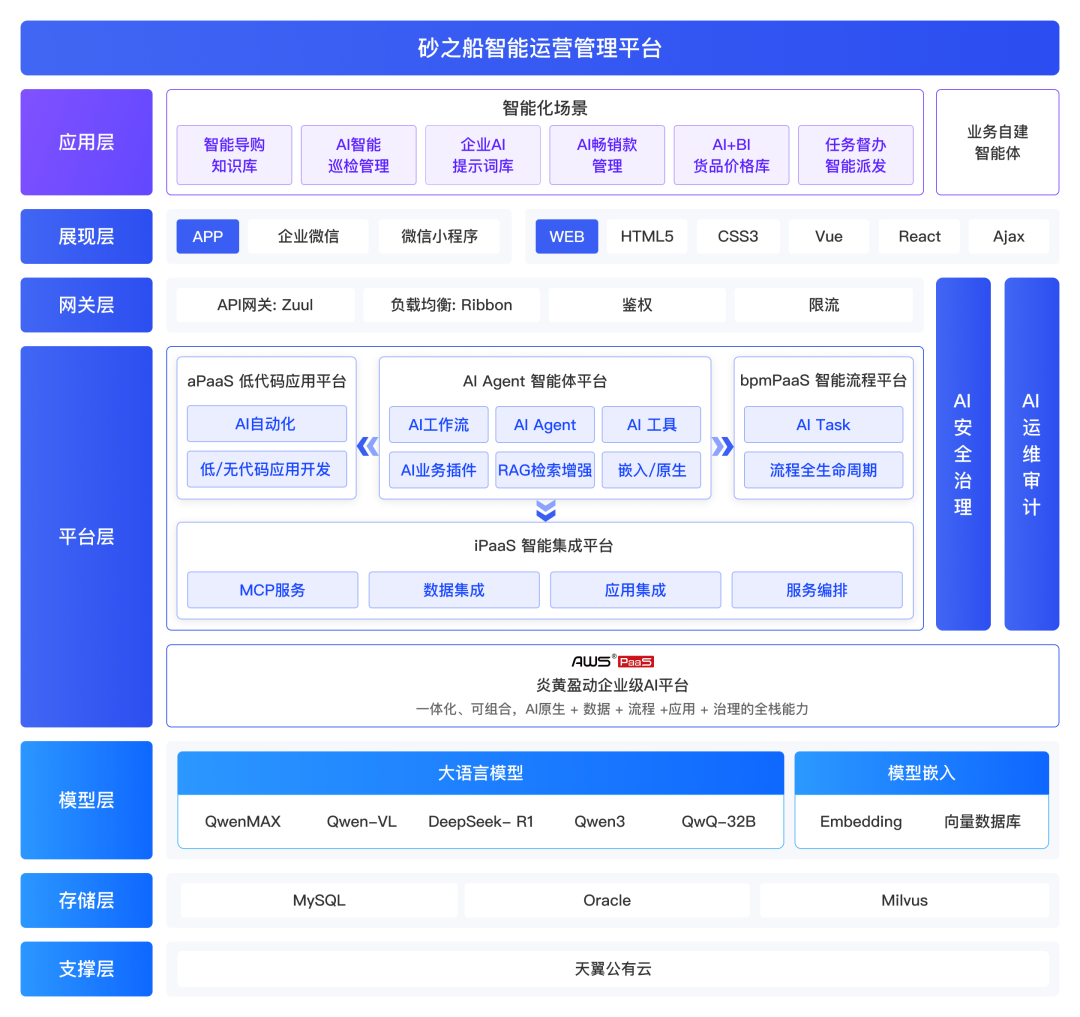Select the 网关层 layer label
The image size is (1080, 1017).
coord(86,305)
